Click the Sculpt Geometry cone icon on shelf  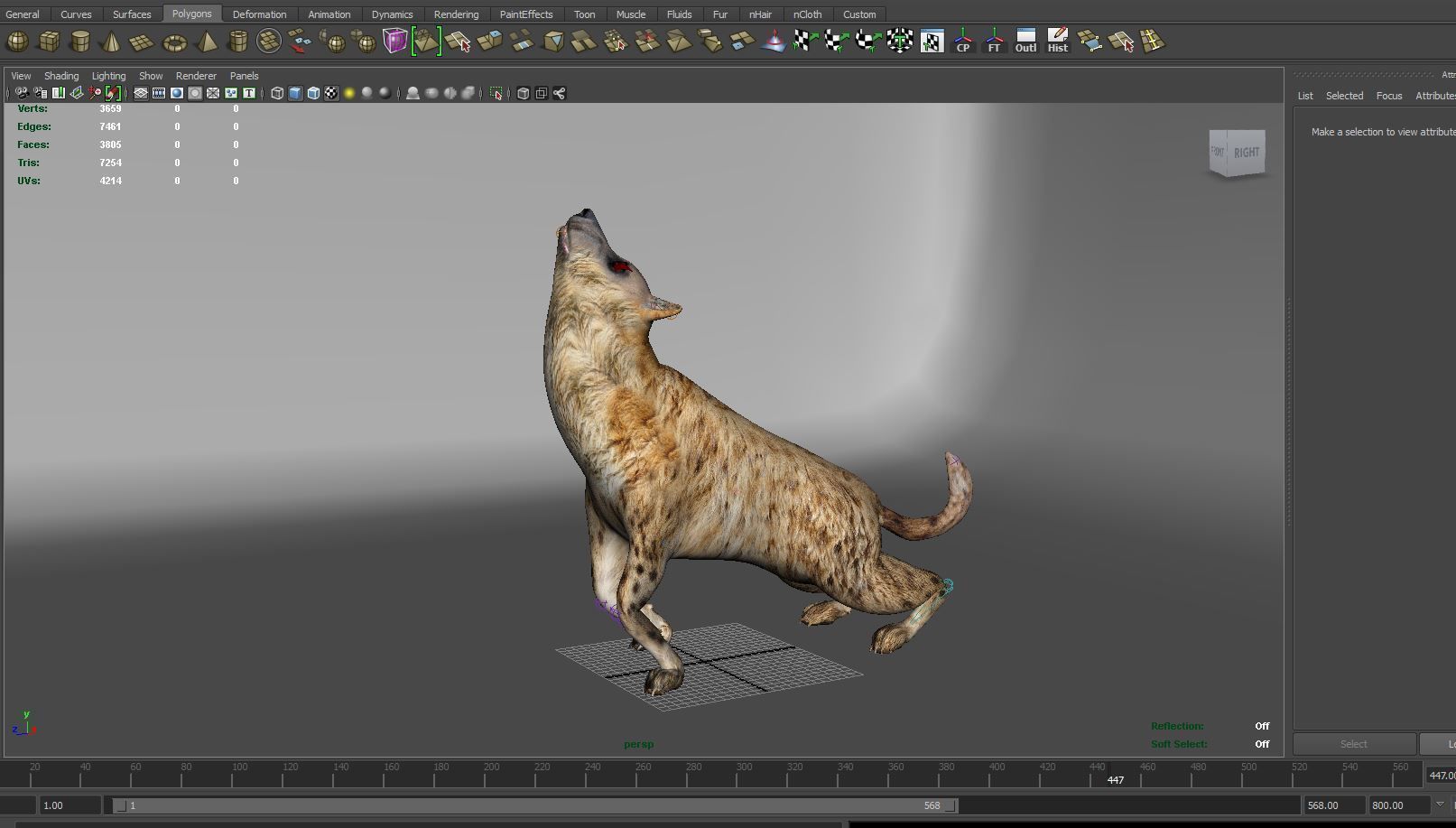(774, 42)
